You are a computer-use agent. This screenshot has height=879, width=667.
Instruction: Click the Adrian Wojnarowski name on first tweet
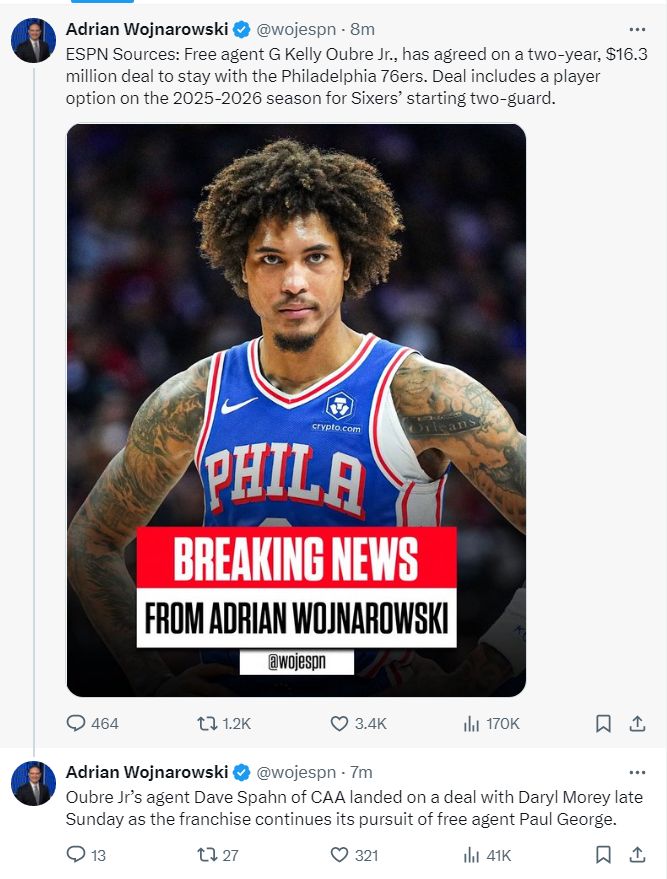pos(146,29)
